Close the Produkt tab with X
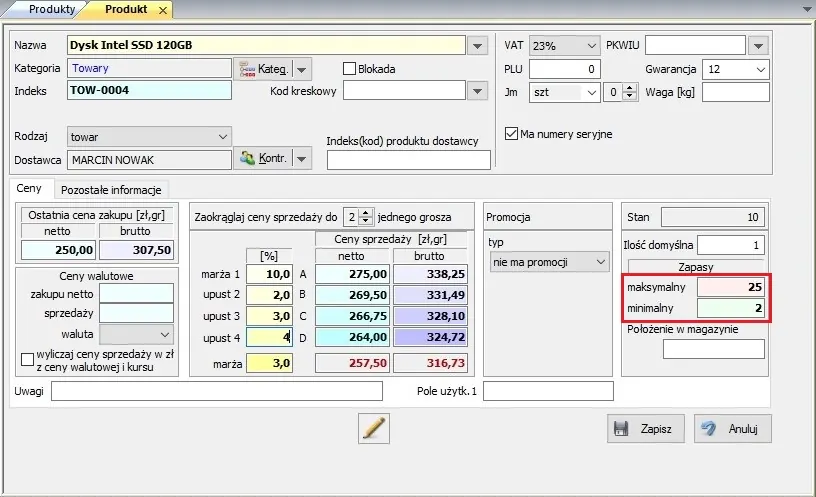 163,10
